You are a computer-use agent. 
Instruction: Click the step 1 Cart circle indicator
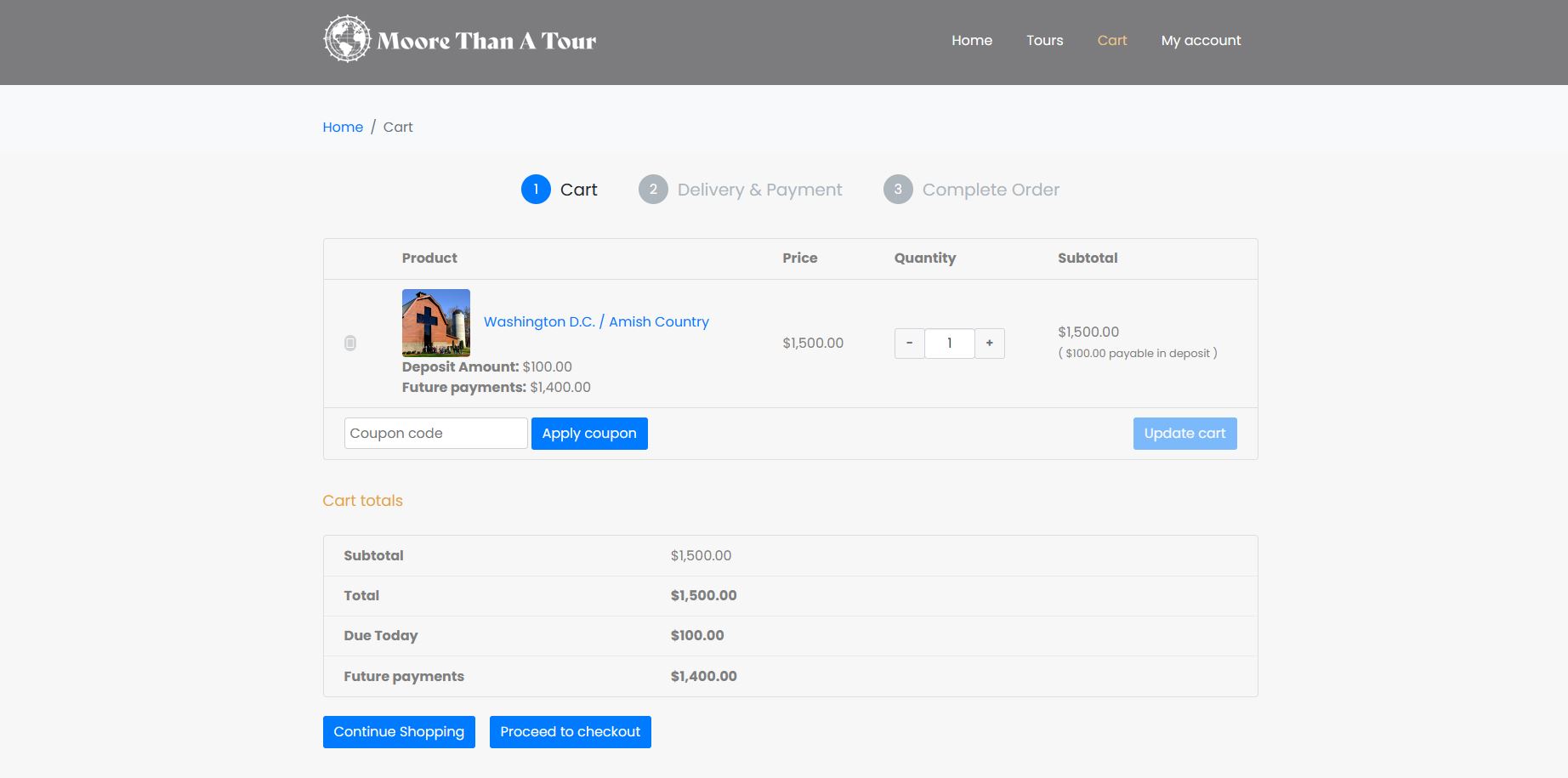pyautogui.click(x=536, y=190)
